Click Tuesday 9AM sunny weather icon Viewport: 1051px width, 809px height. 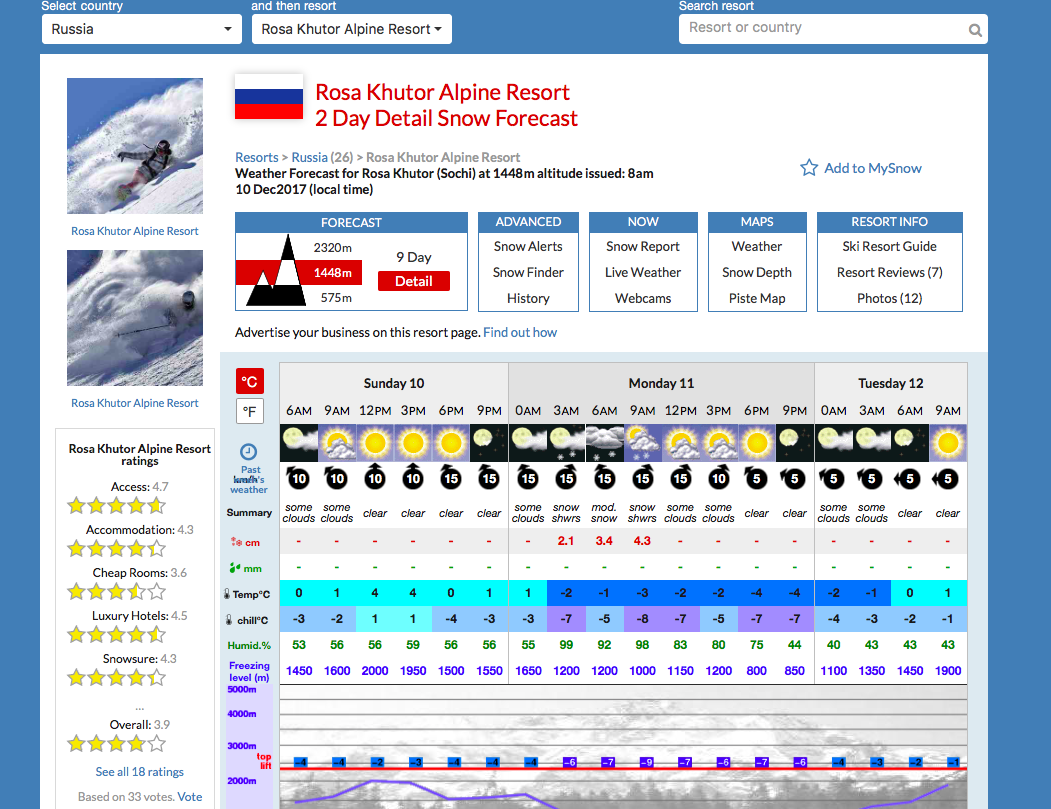tap(948, 442)
